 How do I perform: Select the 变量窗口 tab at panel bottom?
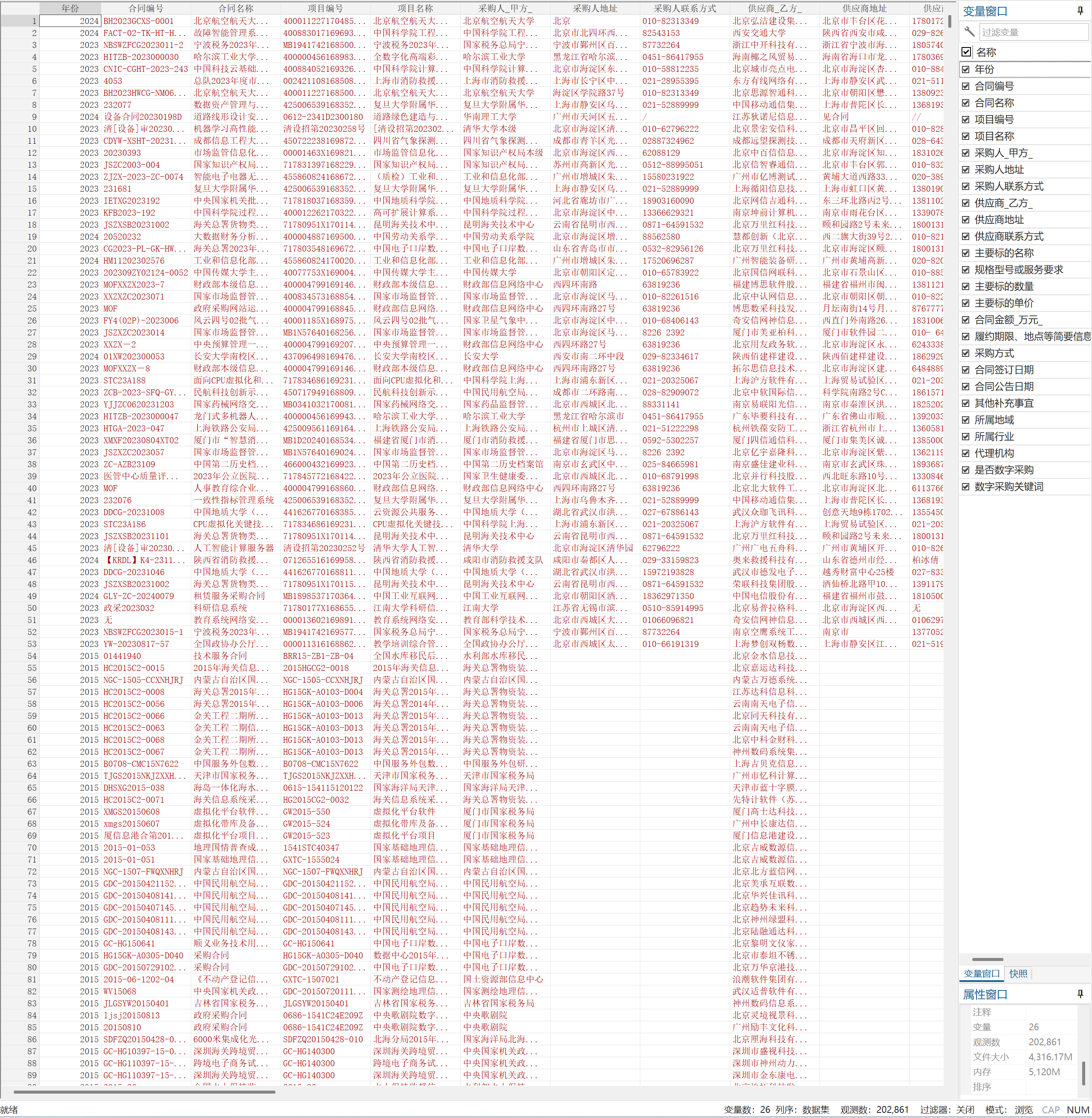click(x=981, y=973)
